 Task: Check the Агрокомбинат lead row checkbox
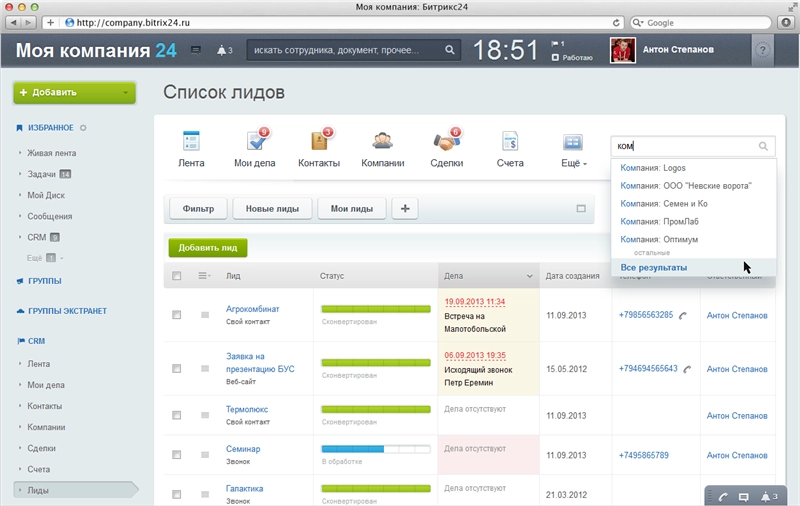(177, 315)
